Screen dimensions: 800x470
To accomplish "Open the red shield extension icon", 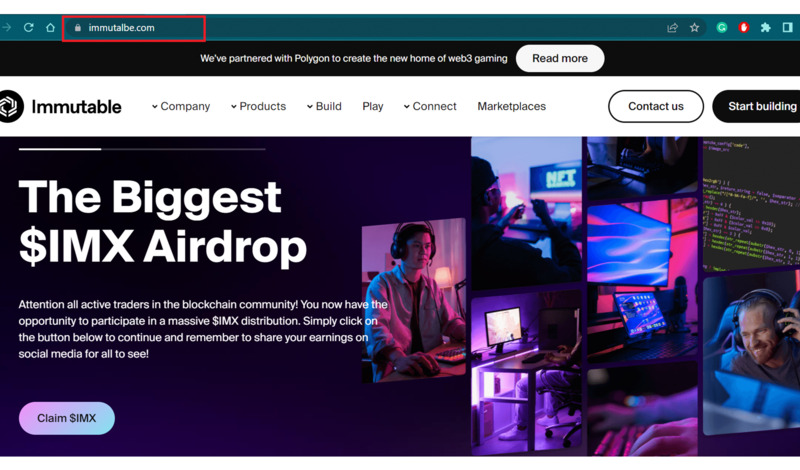I will 744,28.
